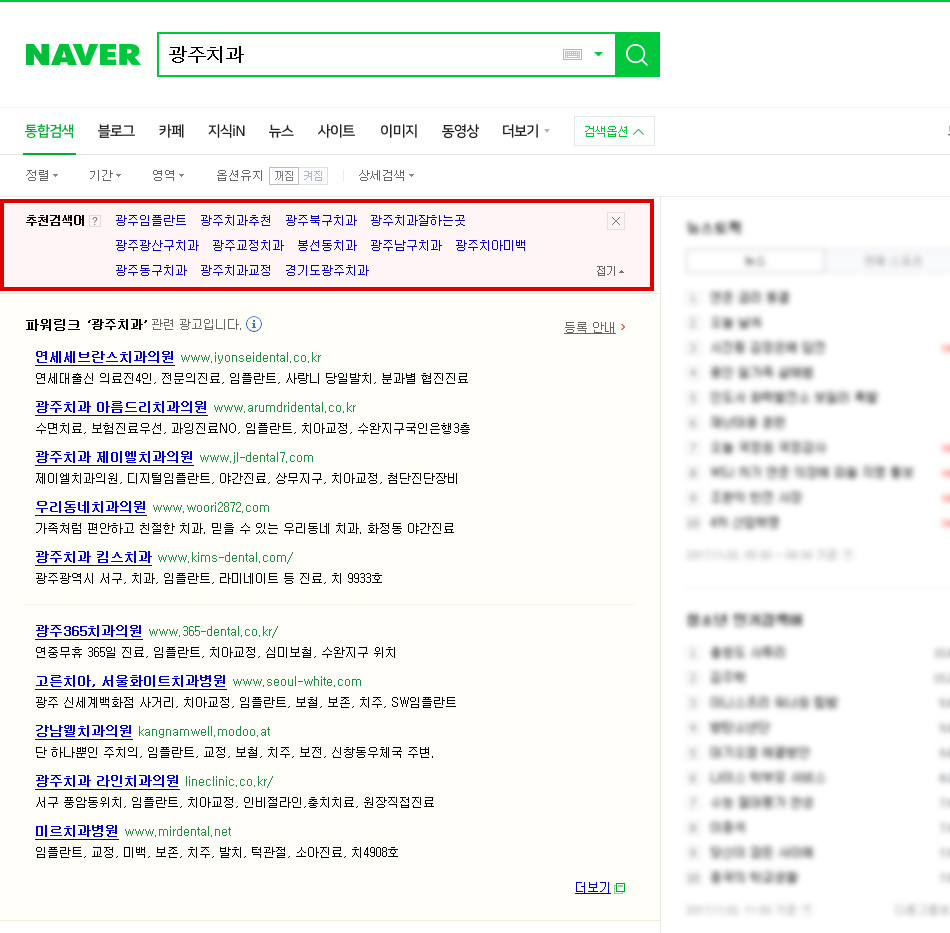The image size is (950, 933).
Task: Turn on 옵션유지 by clicking 켜짐
Action: point(312,175)
